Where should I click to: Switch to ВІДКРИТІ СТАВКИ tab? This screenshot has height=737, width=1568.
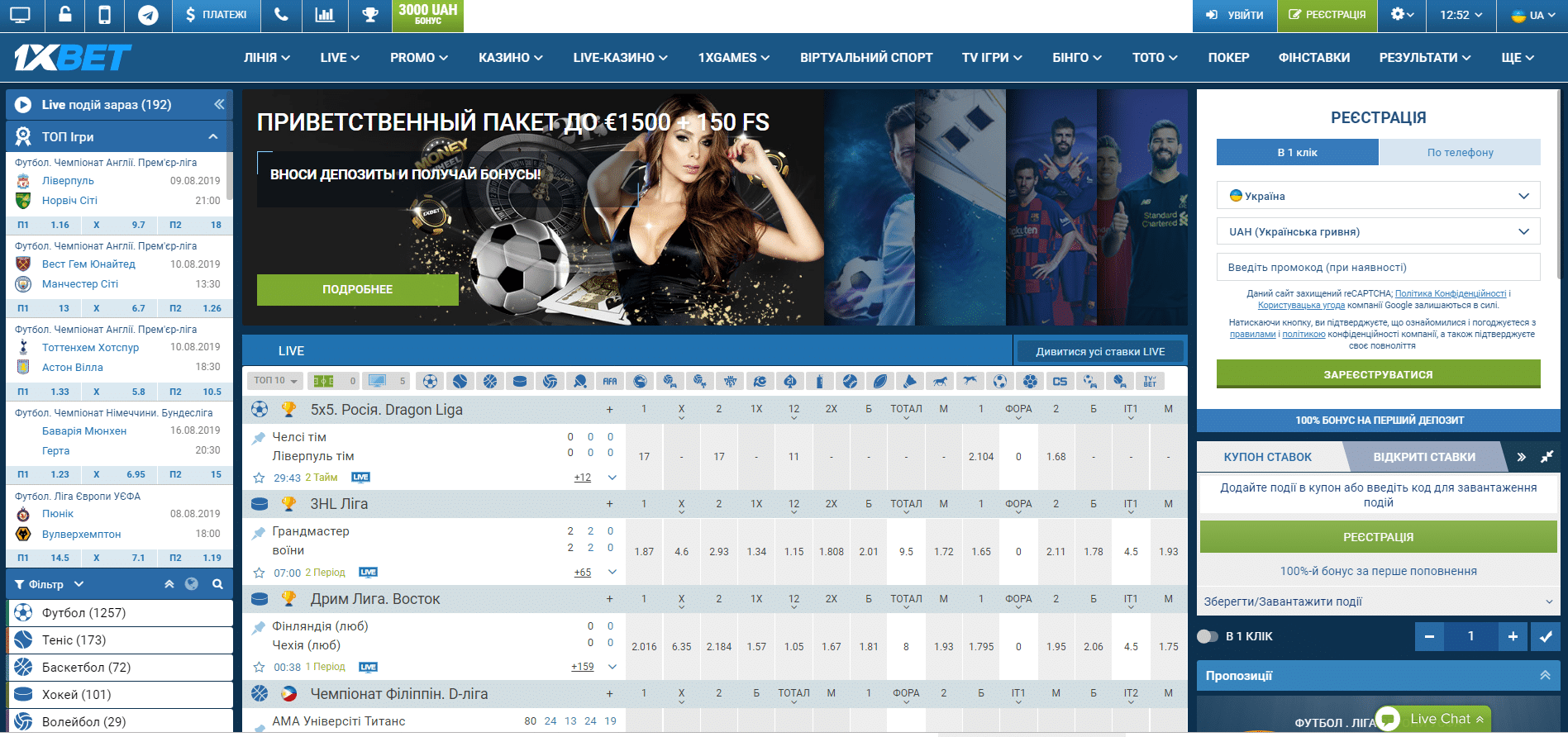(x=1423, y=457)
